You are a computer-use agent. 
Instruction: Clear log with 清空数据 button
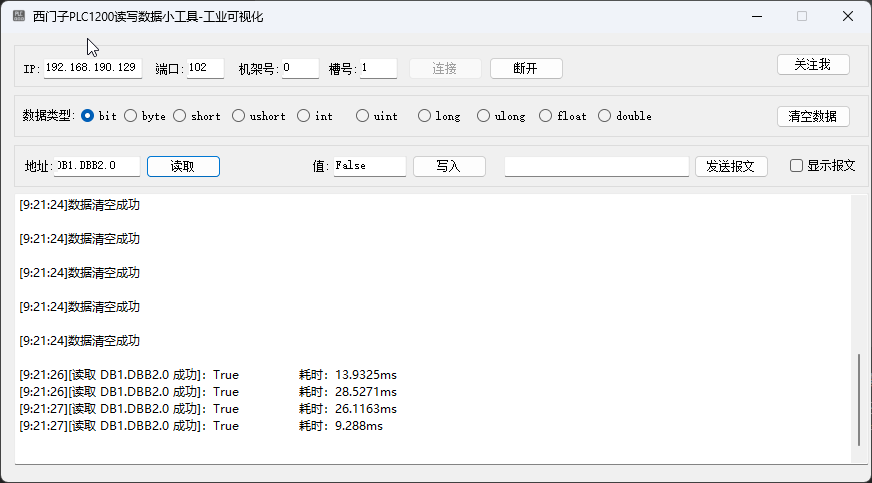coord(813,116)
